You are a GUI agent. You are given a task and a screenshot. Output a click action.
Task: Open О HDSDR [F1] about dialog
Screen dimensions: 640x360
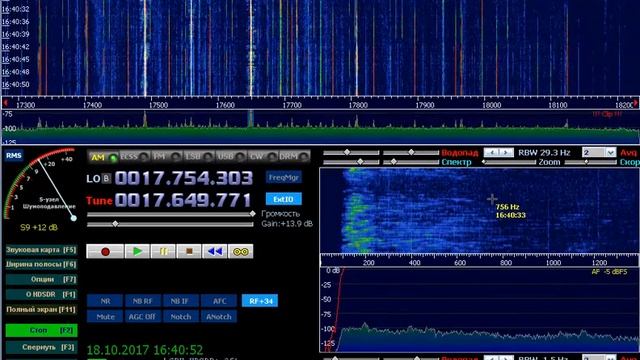[x=41, y=294]
